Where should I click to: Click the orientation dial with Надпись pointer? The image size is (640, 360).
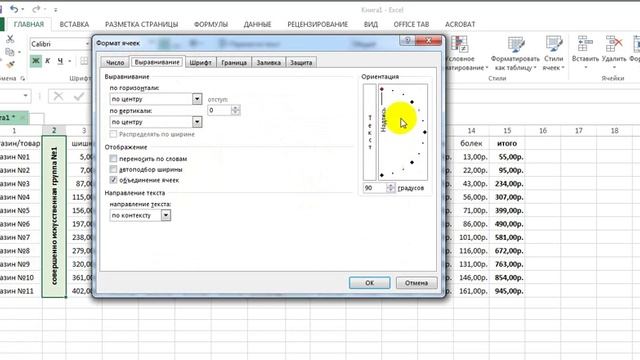point(403,132)
